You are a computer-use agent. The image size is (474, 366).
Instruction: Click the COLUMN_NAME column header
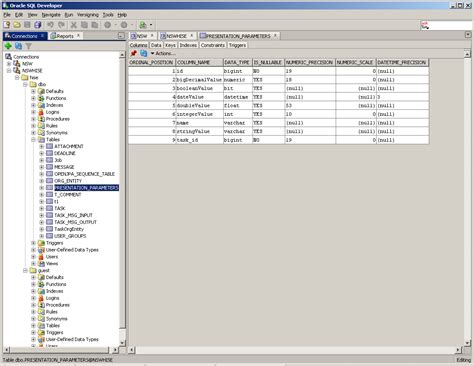(199, 62)
